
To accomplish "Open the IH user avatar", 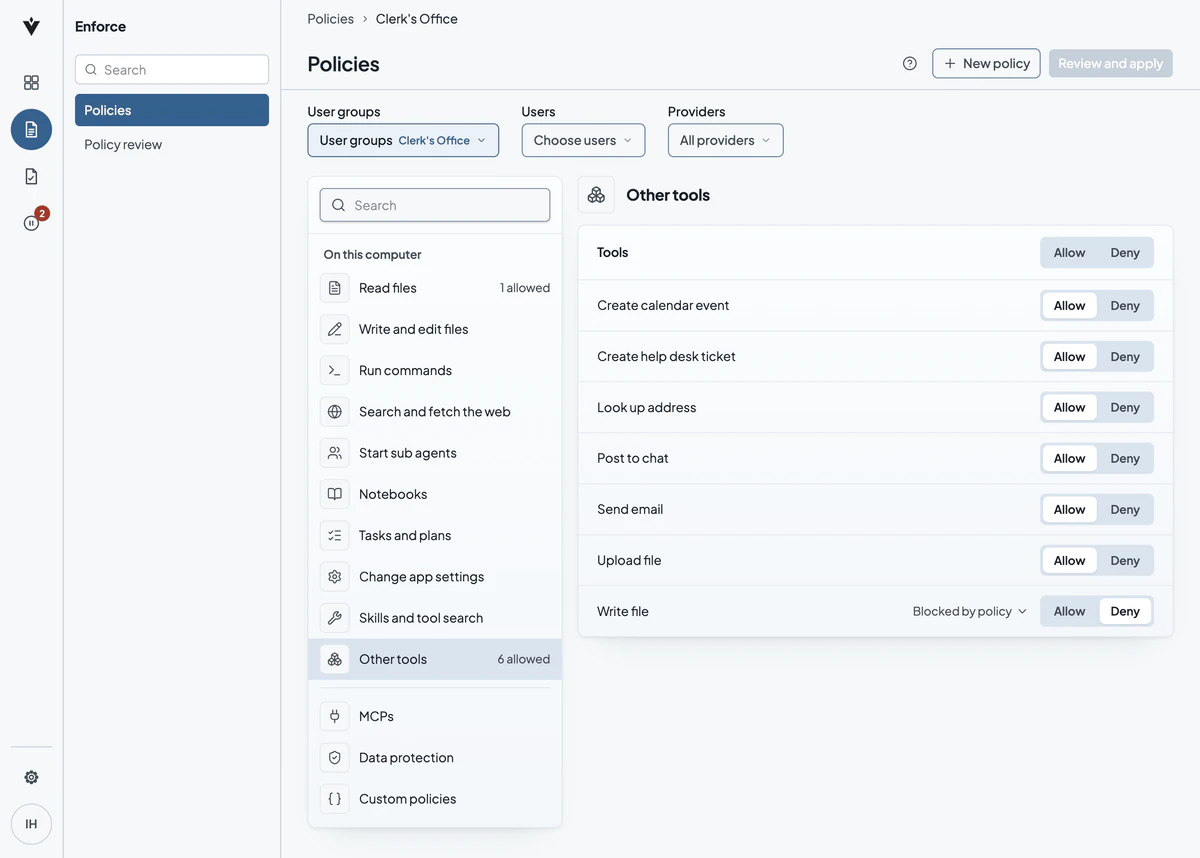I will click(x=31, y=824).
